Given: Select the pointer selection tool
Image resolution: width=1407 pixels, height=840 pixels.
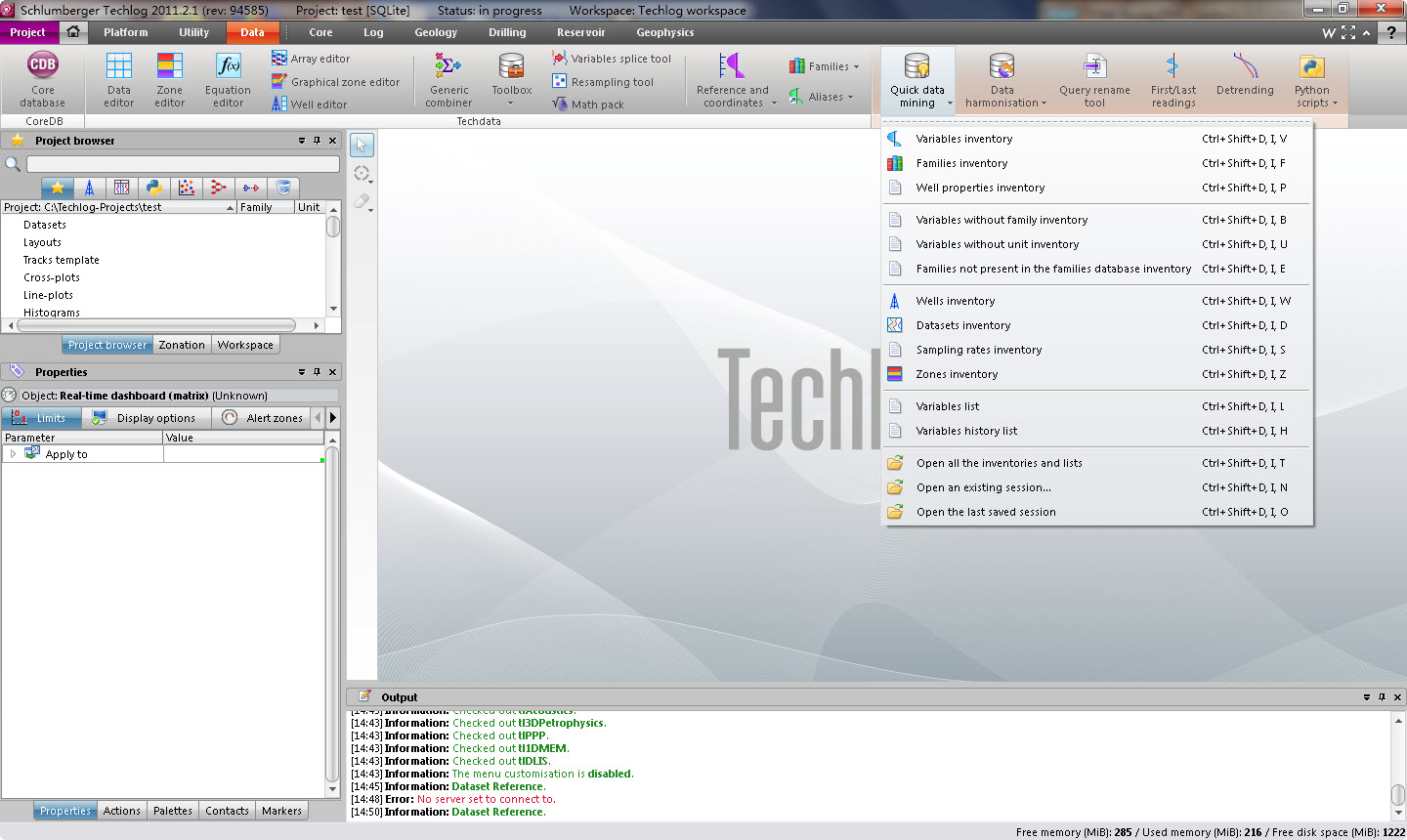Looking at the screenshot, I should point(362,146).
